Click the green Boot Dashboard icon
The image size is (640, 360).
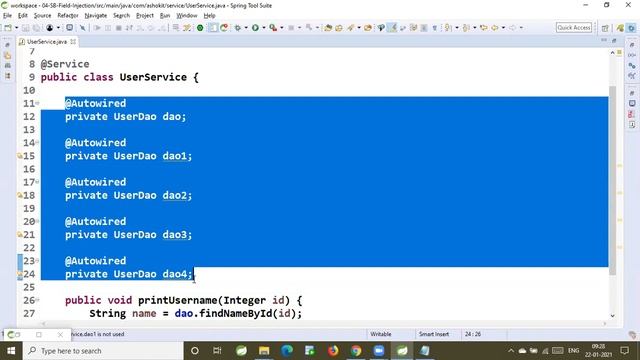tap(200, 28)
